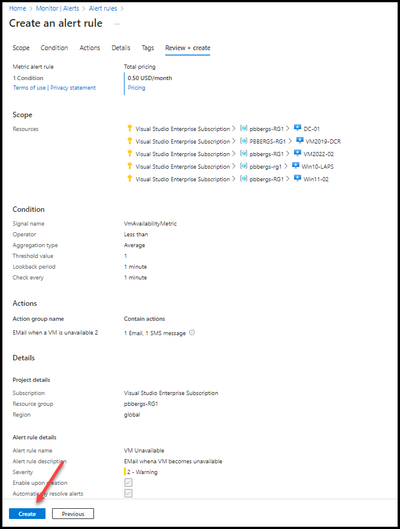400x529 pixels.
Task: Click resource group icon before pbbergs-rg1 lowercase
Action: pos(244,166)
